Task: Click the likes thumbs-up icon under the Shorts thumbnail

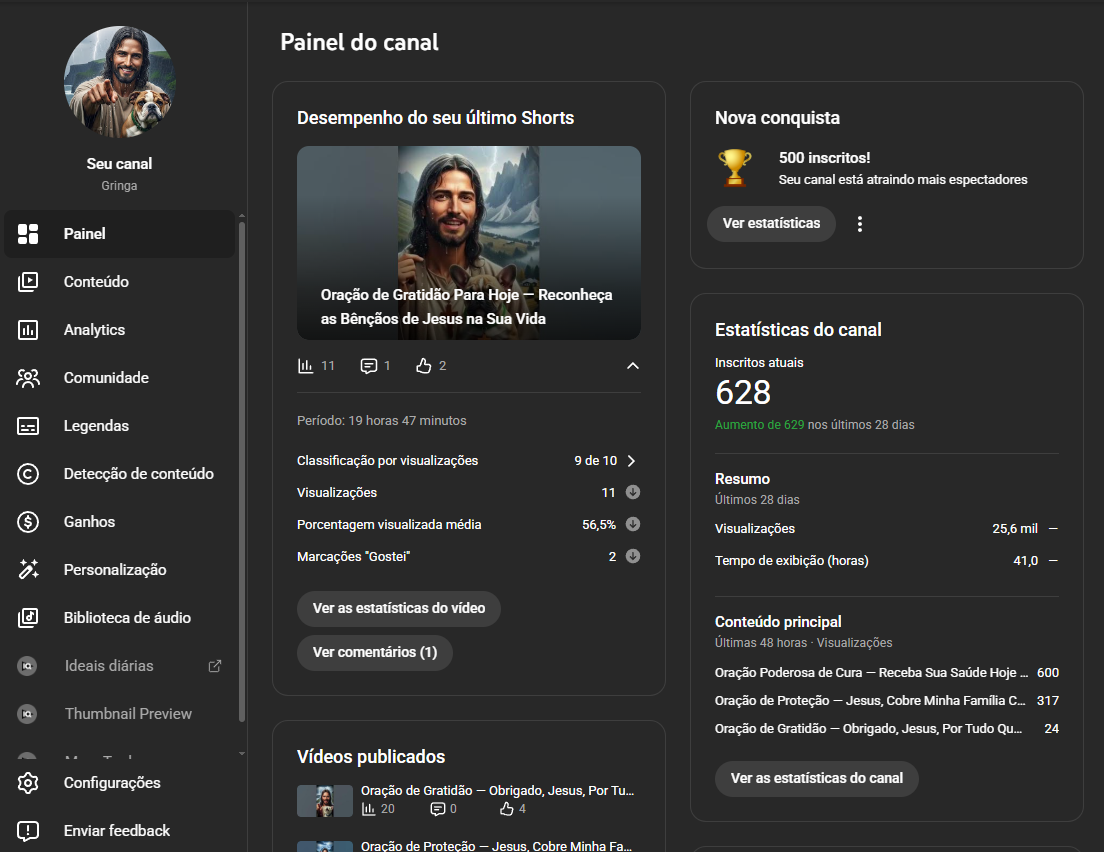Action: (423, 365)
